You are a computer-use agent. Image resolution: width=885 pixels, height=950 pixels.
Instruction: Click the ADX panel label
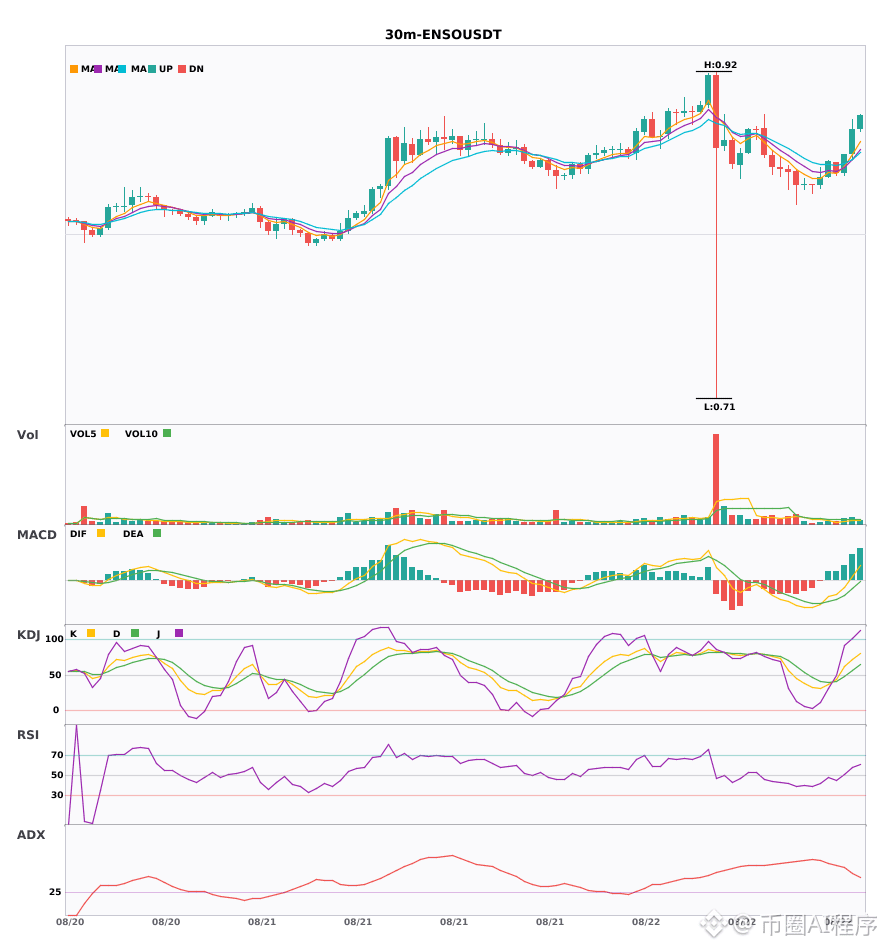click(x=31, y=835)
